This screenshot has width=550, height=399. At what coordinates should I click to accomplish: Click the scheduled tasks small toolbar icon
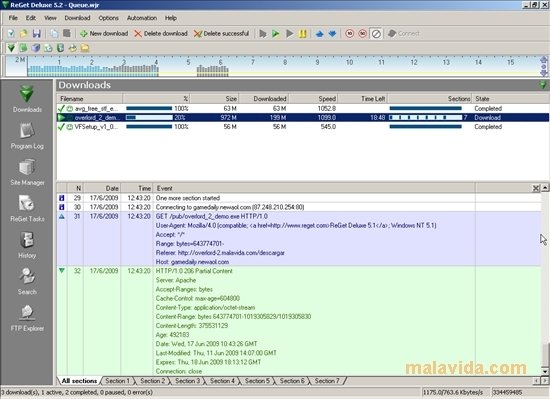point(48,48)
